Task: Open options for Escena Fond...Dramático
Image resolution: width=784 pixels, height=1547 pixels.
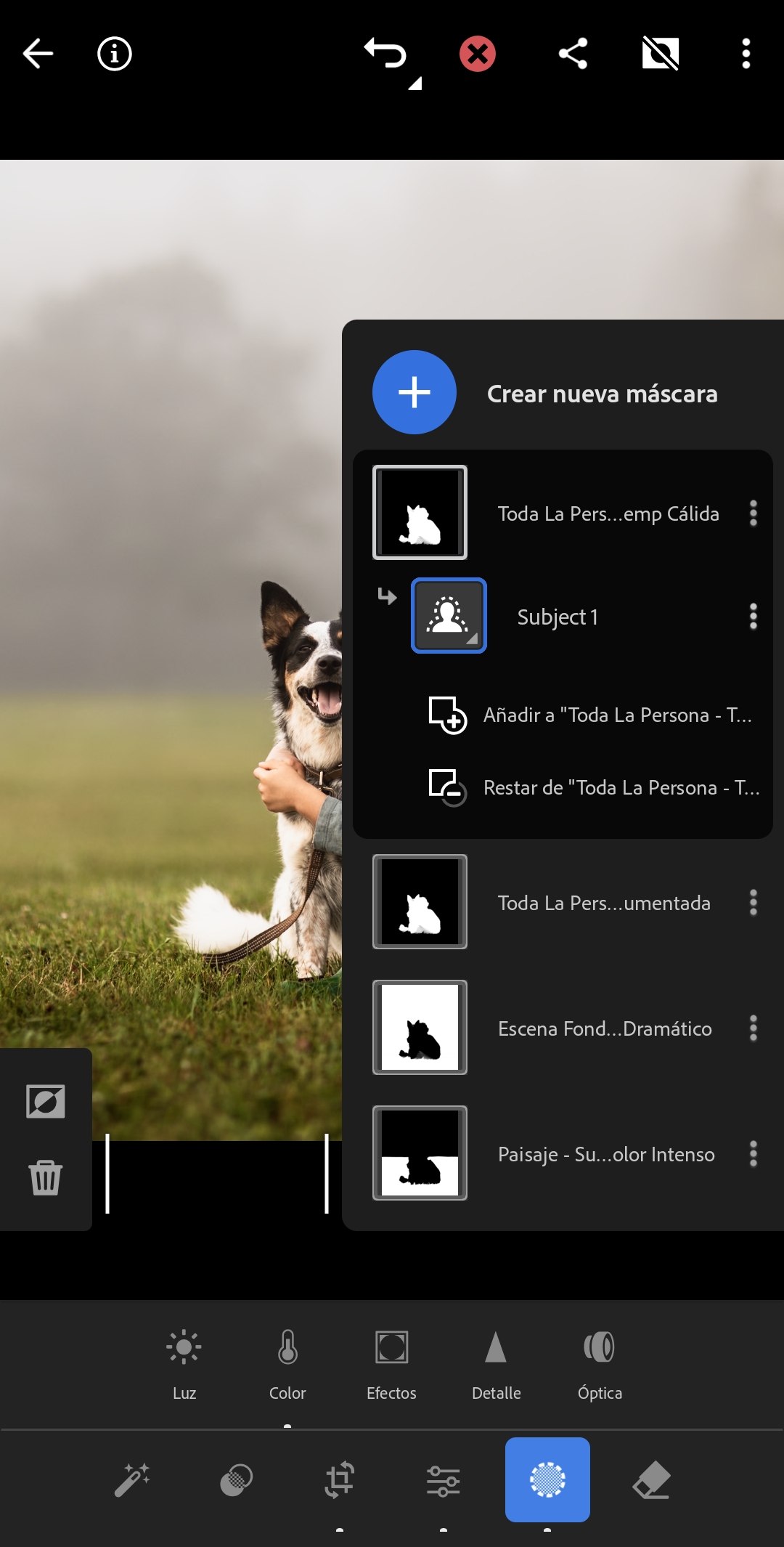Action: point(754,1028)
